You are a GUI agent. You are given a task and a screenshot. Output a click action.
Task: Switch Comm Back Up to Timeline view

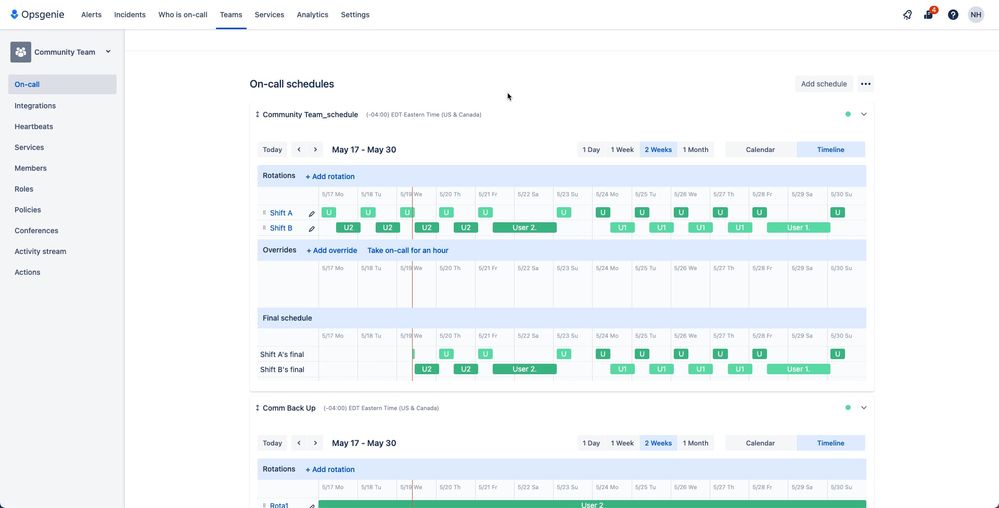830,443
